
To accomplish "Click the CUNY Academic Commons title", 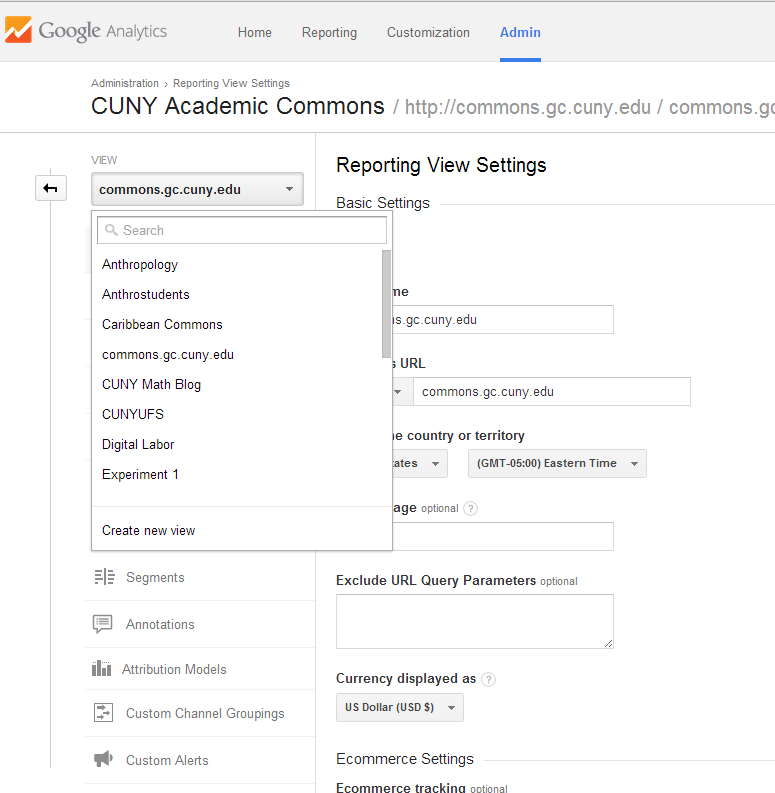I will [x=238, y=106].
